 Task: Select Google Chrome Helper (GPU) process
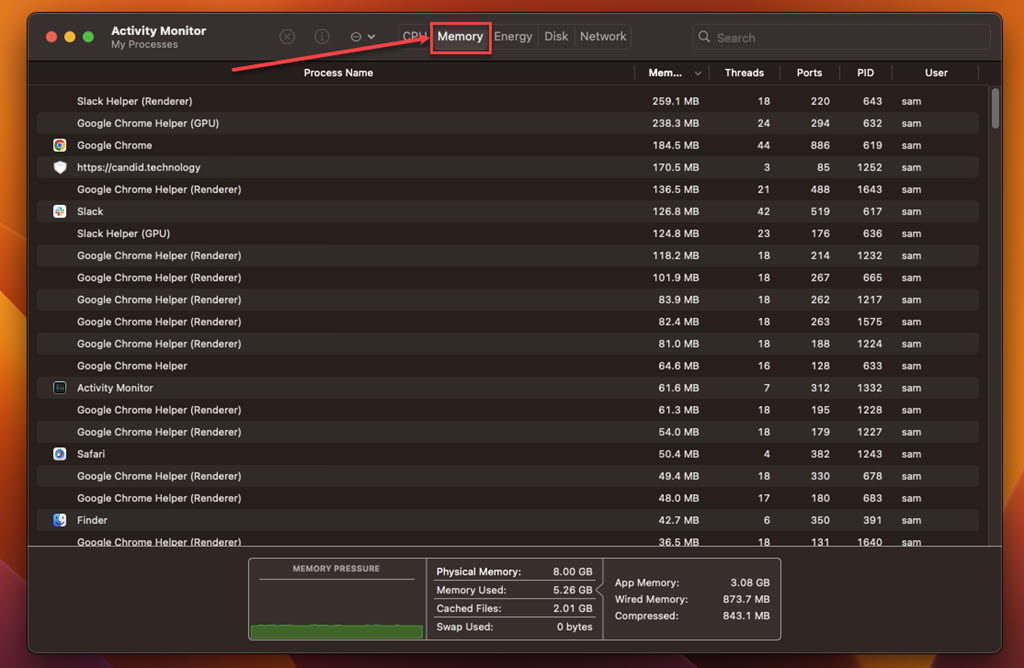pos(148,123)
